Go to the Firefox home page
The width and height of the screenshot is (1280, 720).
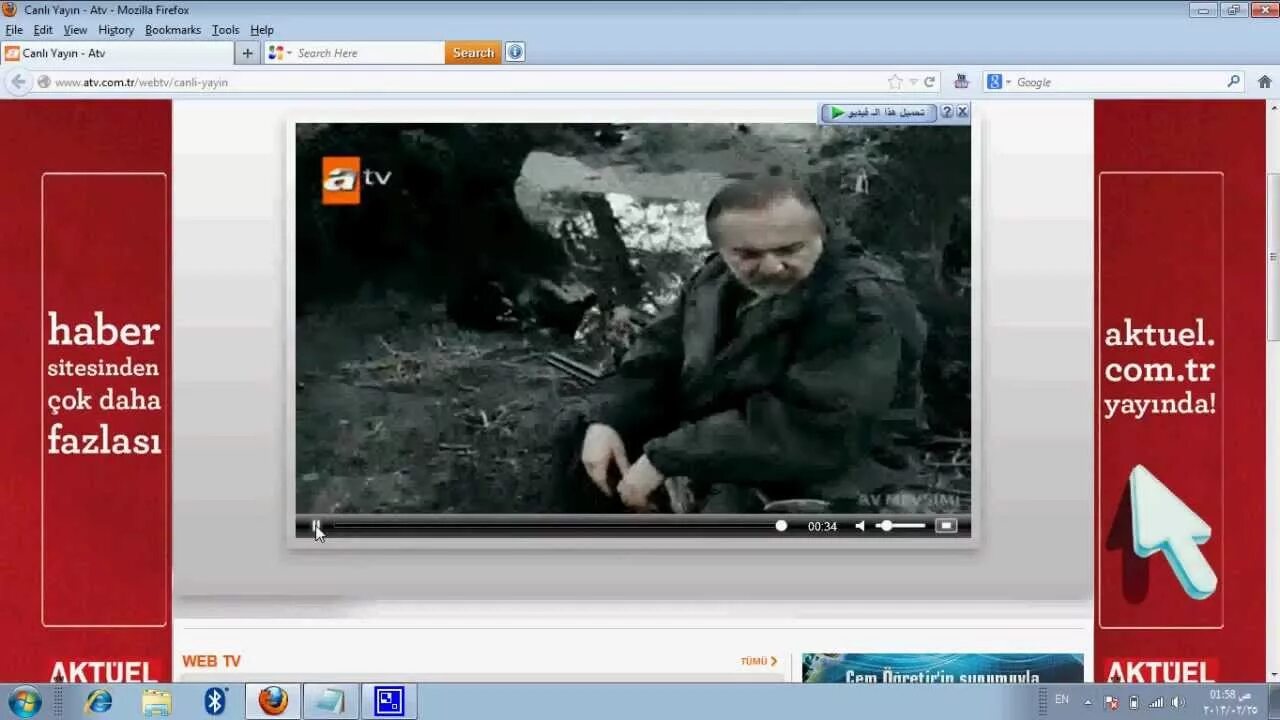pyautogui.click(x=1264, y=82)
